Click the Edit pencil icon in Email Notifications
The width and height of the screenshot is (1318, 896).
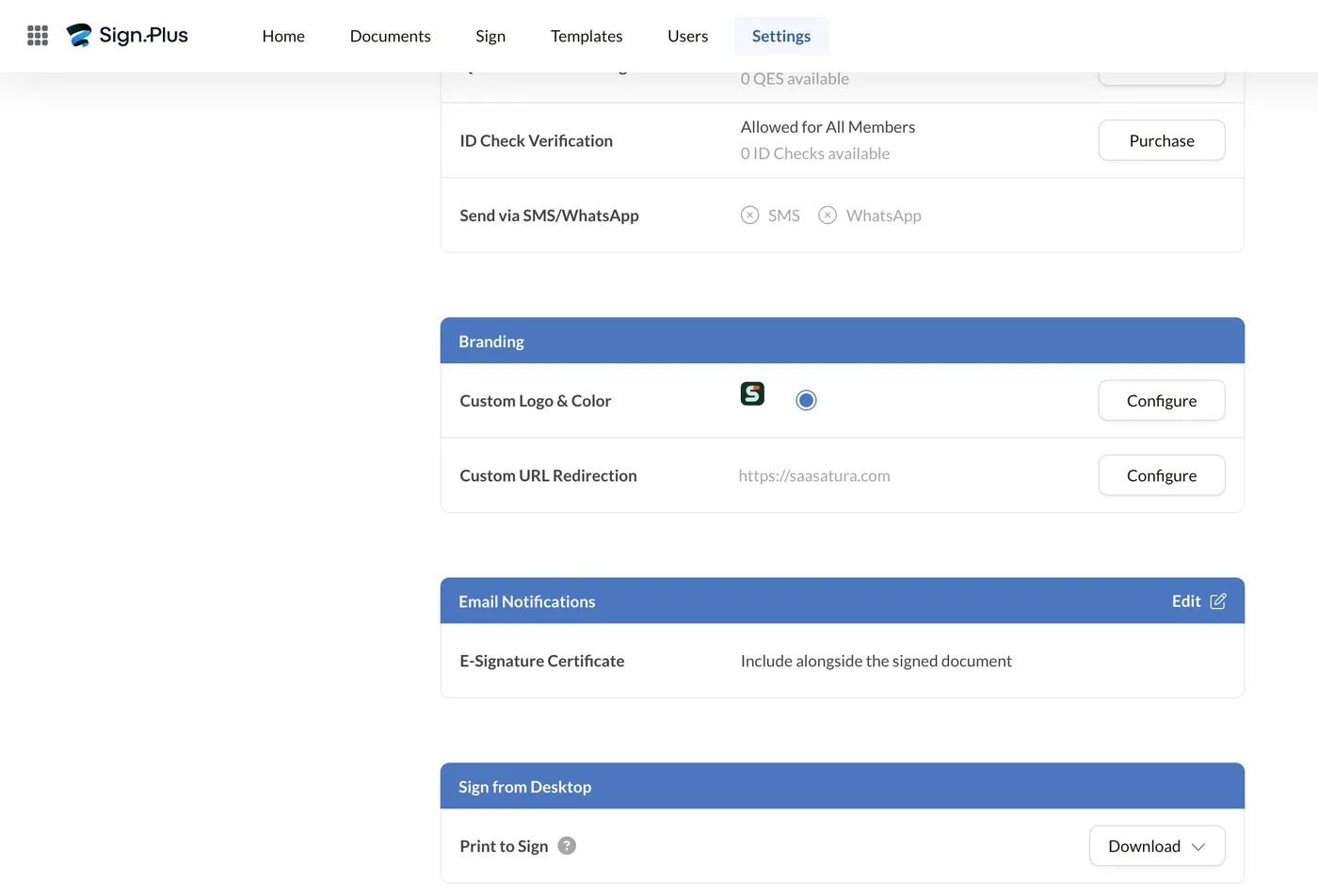pos(1218,601)
